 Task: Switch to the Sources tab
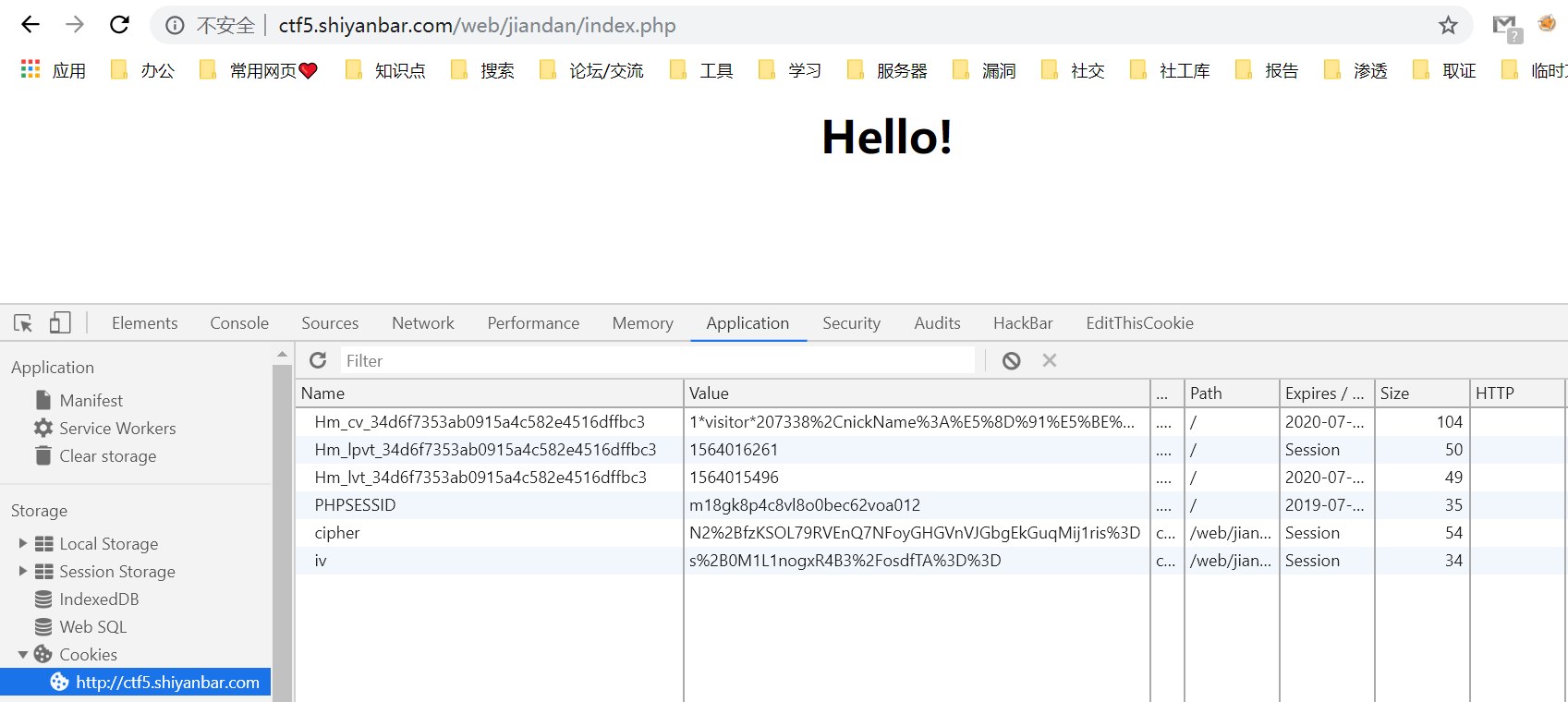pos(330,323)
